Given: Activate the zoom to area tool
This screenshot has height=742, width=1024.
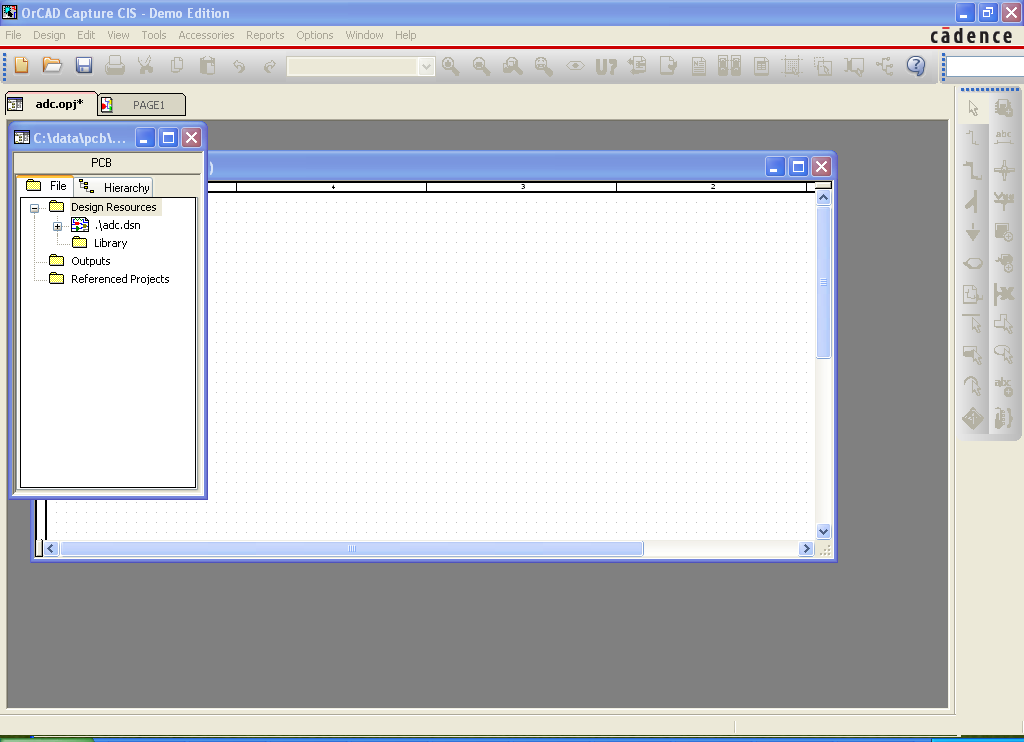Looking at the screenshot, I should point(513,65).
